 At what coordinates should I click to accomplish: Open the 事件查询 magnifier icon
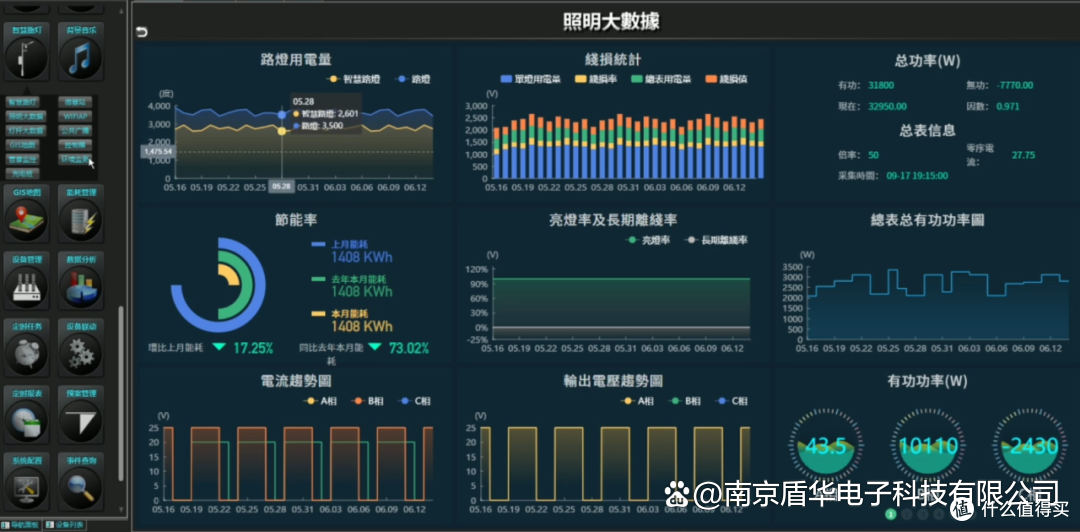click(81, 488)
